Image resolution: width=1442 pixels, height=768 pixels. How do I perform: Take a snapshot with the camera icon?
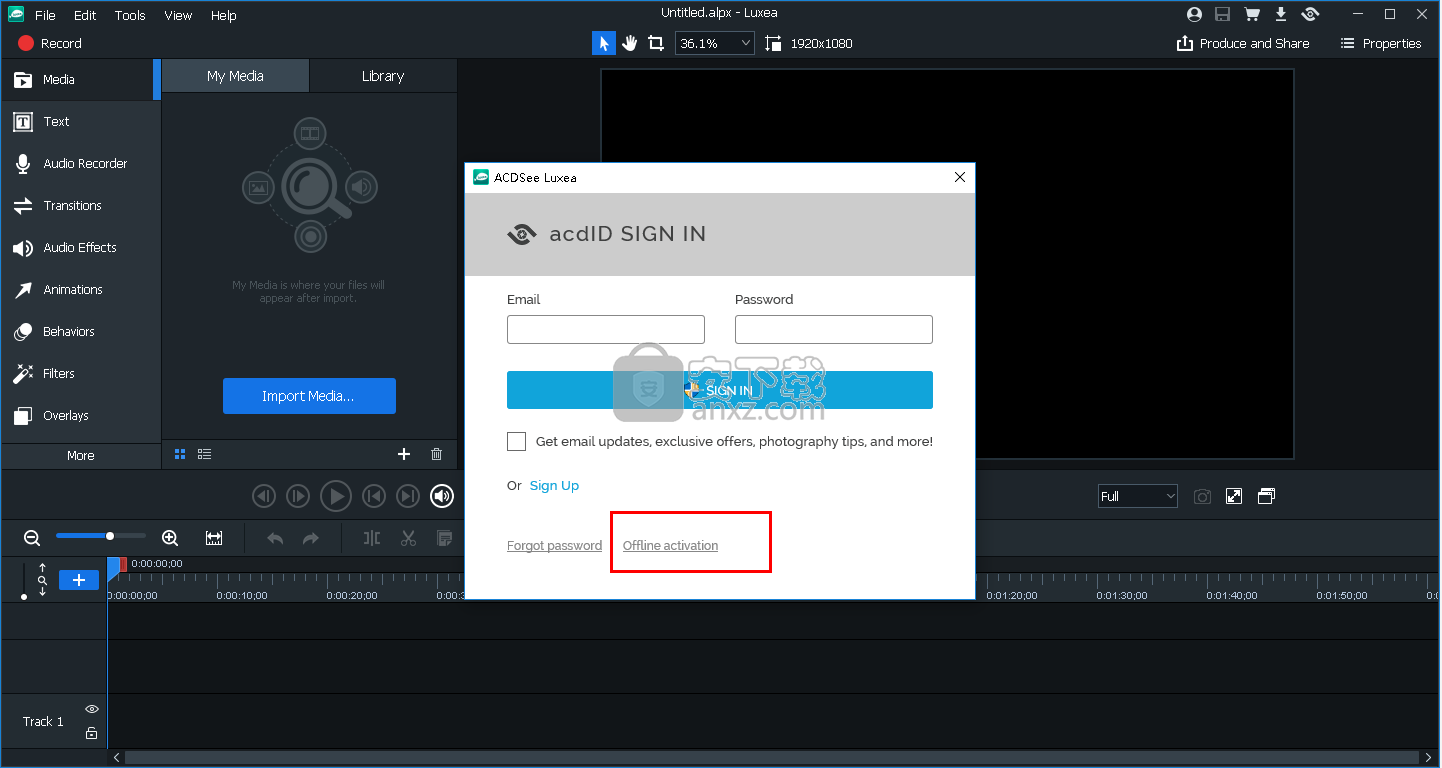coord(1203,496)
